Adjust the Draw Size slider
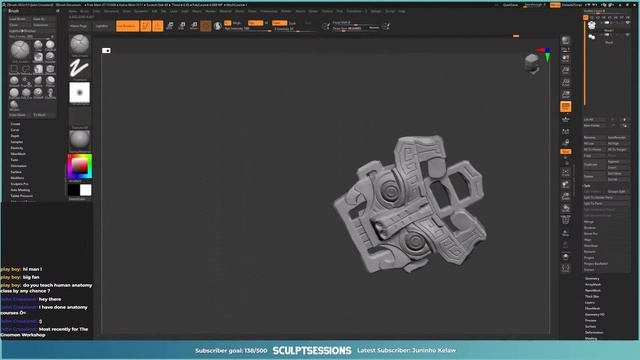The width and height of the screenshot is (640, 360). tap(356, 29)
